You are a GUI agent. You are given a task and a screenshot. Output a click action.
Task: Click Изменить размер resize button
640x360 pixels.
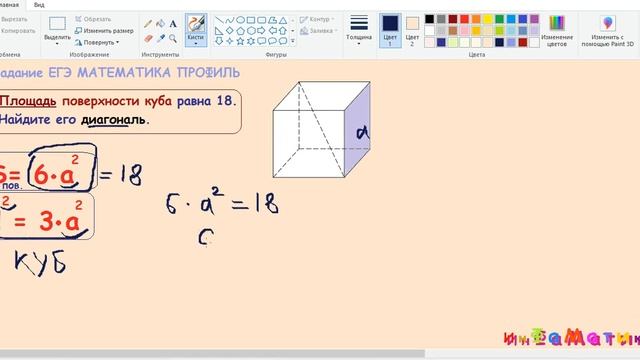[104, 31]
